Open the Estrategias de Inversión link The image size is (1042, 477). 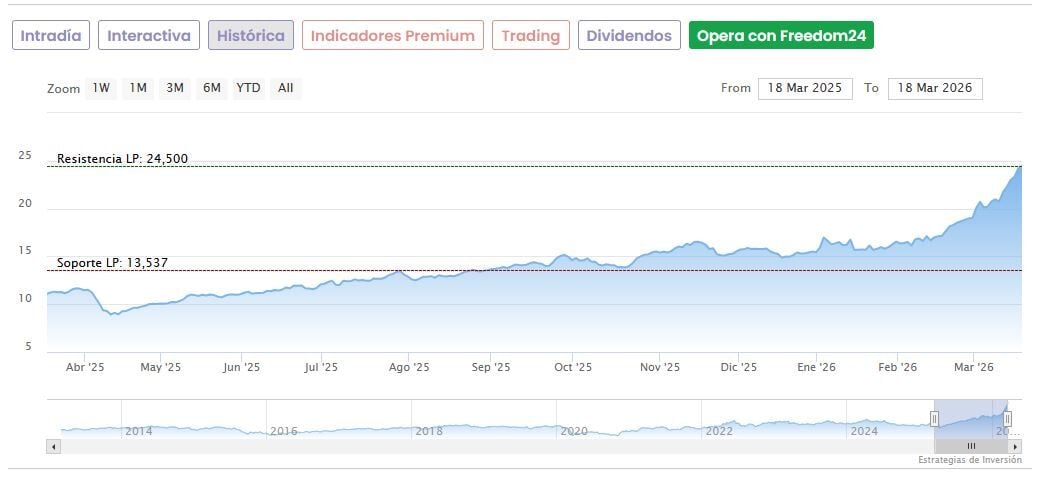970,460
